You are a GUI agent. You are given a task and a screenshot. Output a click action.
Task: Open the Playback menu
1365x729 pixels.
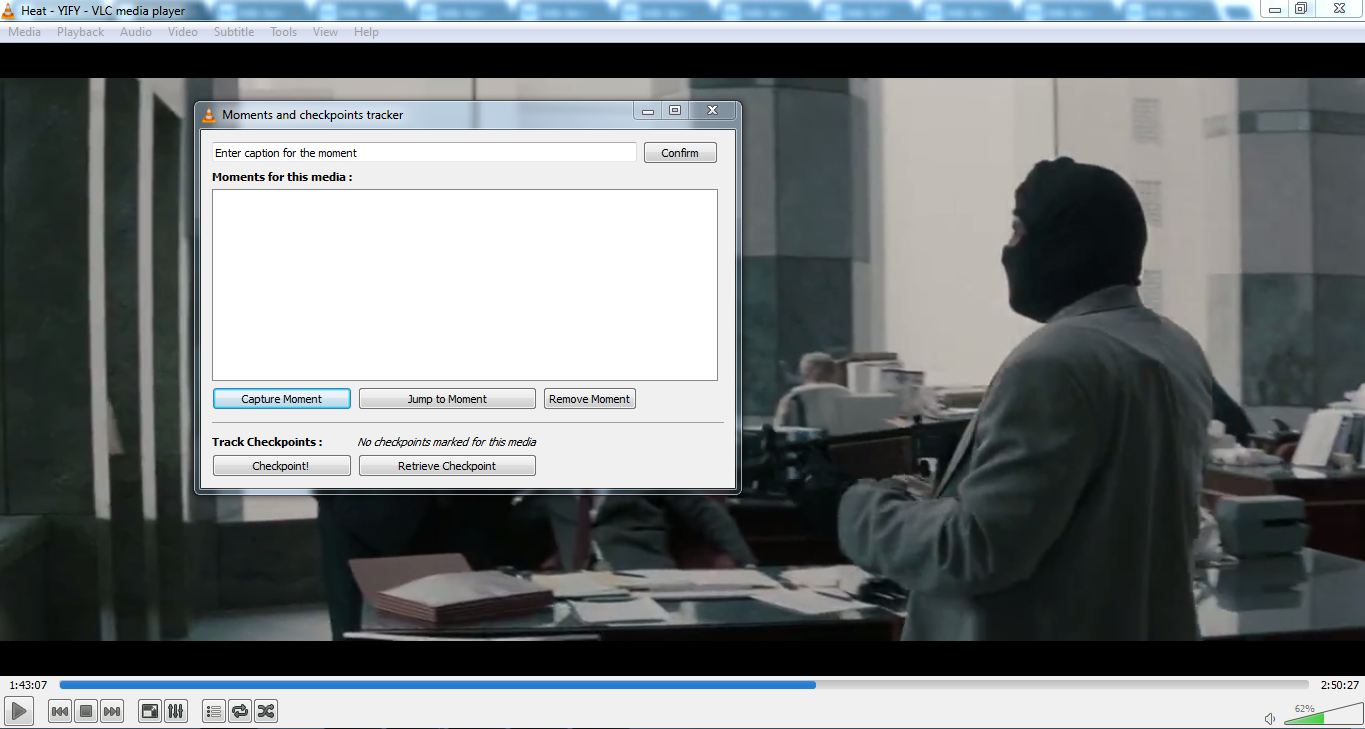coord(80,32)
